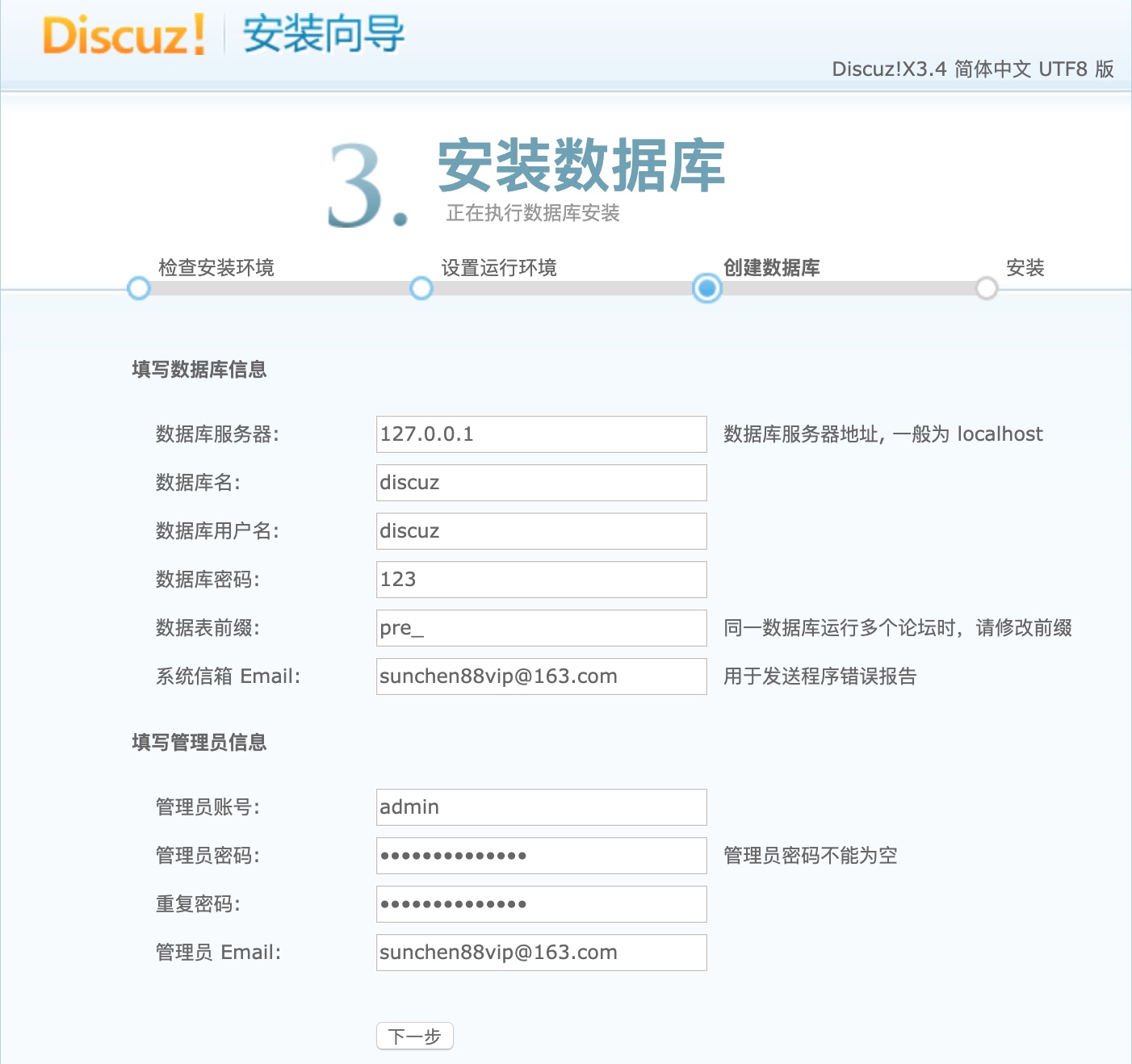The image size is (1132, 1064).
Task: Click the 系统信箱 Email input field
Action: tap(541, 677)
